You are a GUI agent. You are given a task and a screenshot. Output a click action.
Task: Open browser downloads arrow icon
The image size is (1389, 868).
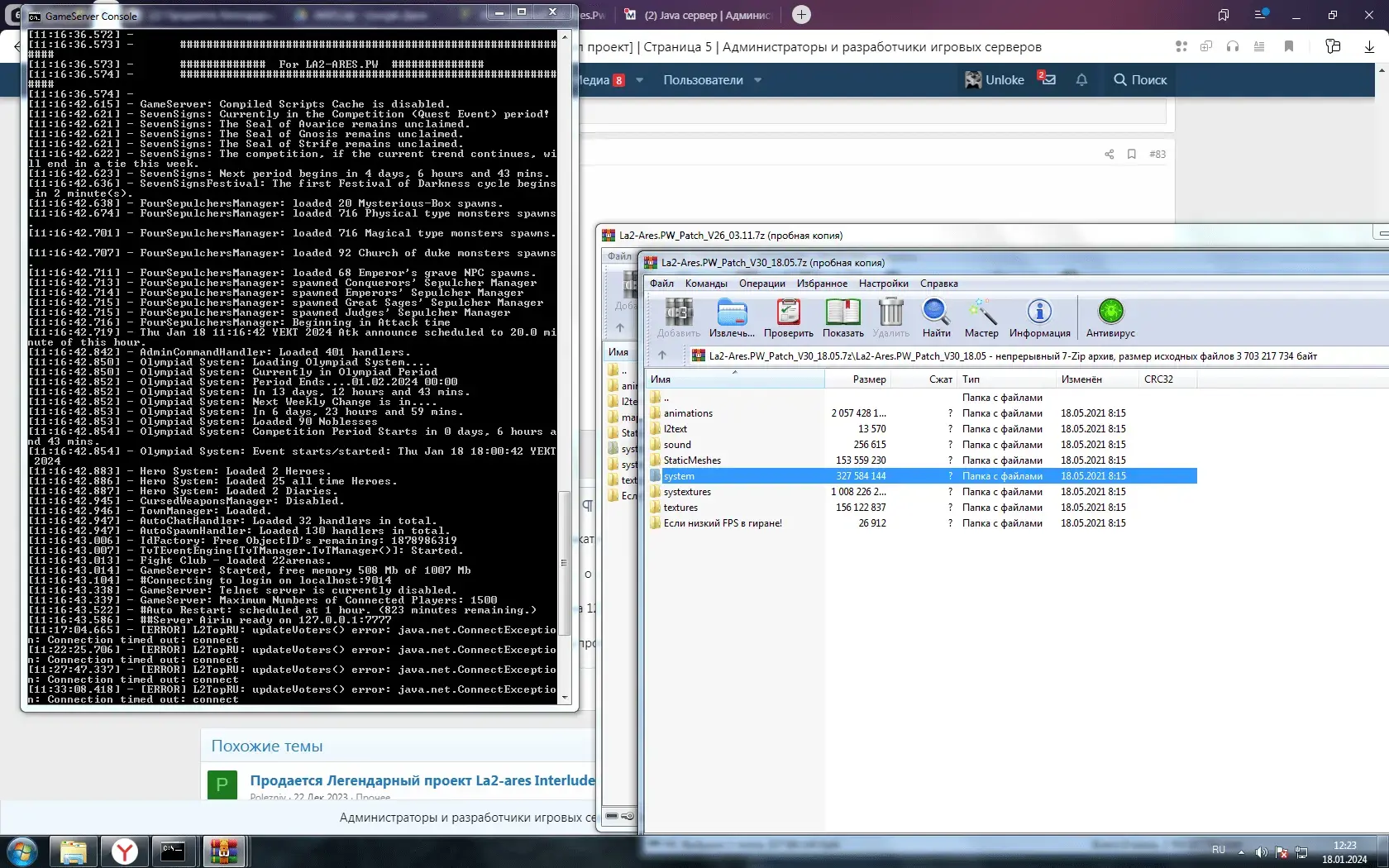click(1369, 47)
